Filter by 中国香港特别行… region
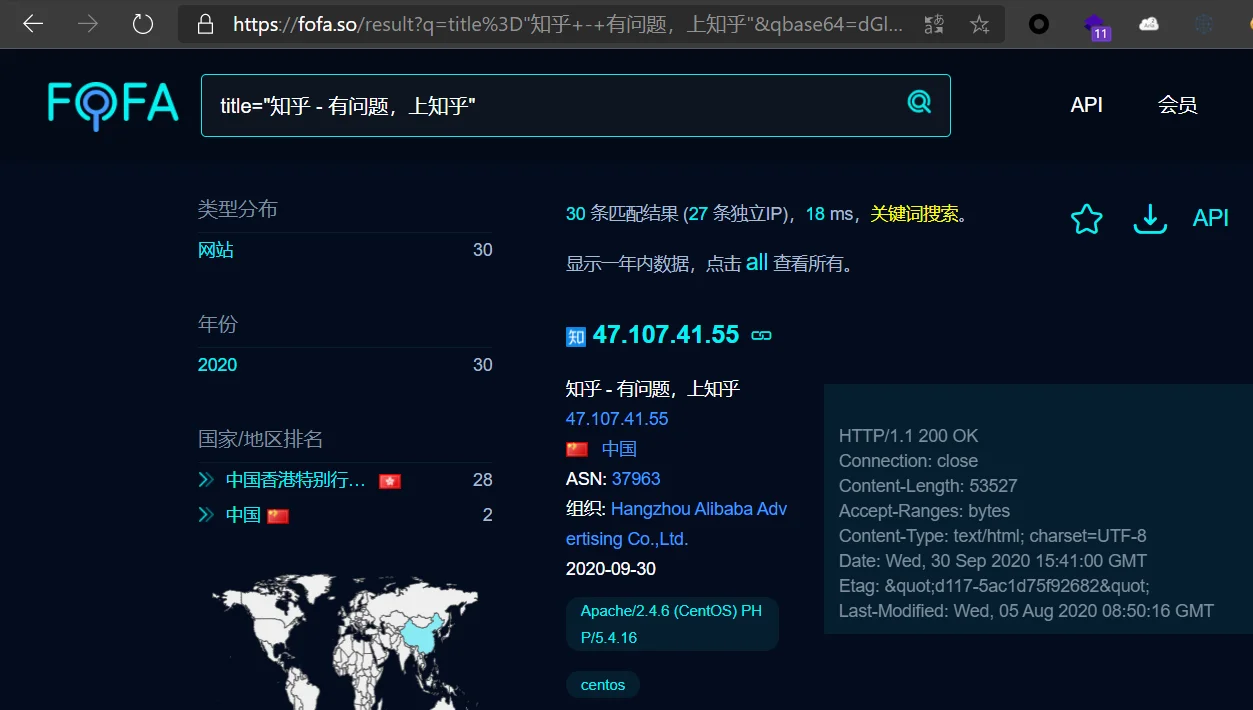Screen dimensions: 1253x710 [x=295, y=480]
